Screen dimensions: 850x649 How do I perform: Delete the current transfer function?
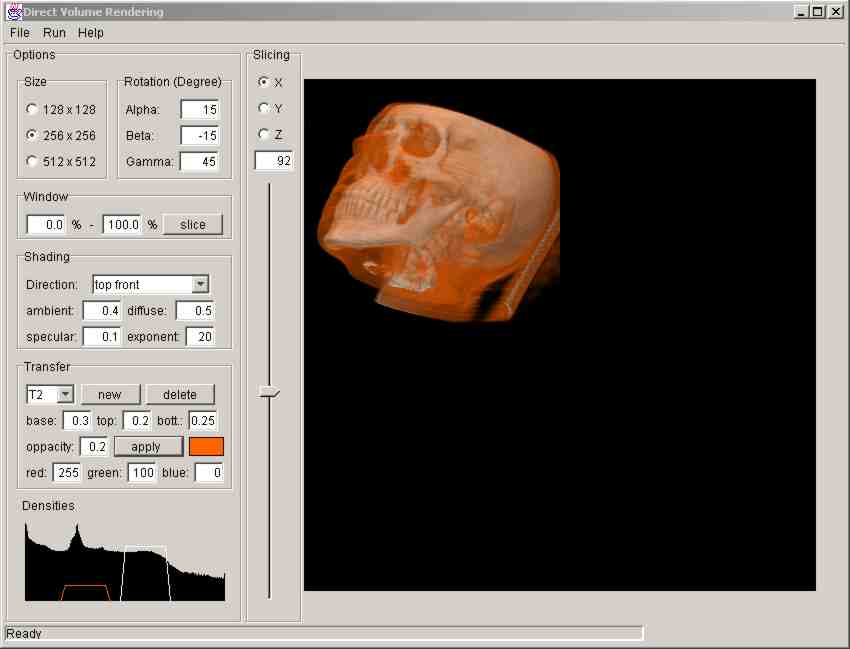(x=180, y=394)
